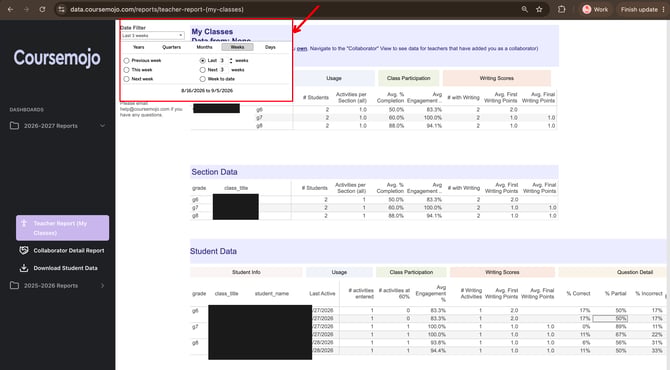The height and width of the screenshot is (370, 670).
Task: Select the Next N weeks radio option
Action: tap(203, 70)
